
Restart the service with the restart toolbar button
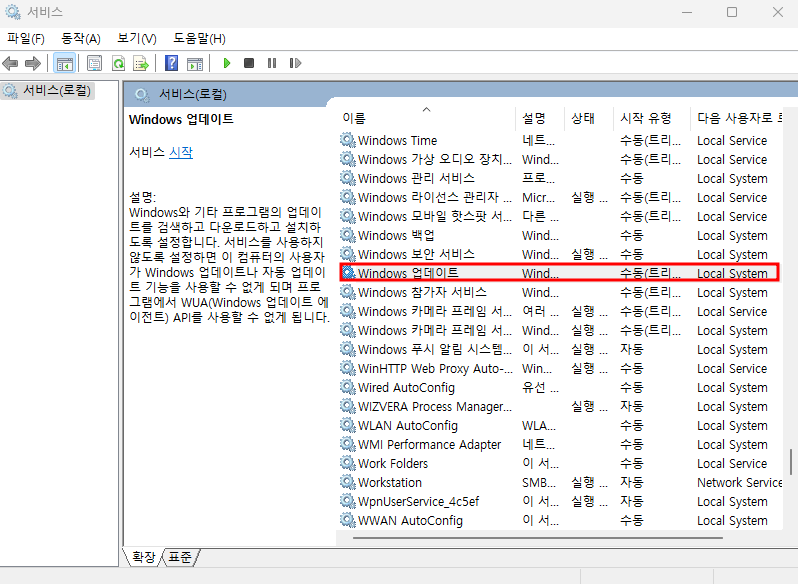point(295,63)
